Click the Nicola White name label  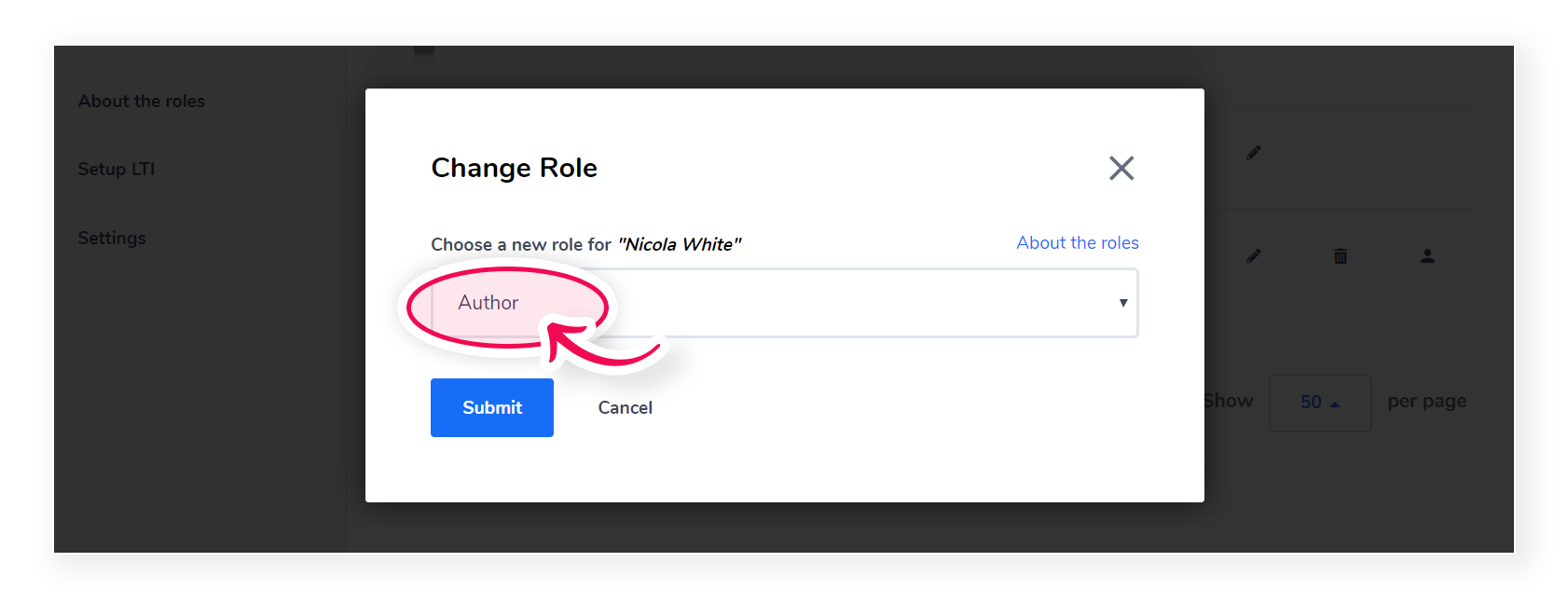pyautogui.click(x=680, y=244)
